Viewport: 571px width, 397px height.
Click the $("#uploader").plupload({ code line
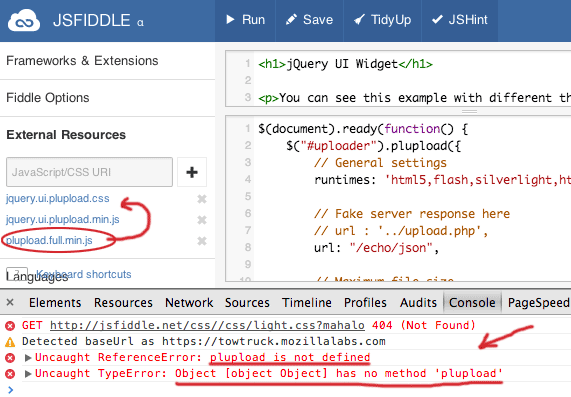pos(374,146)
